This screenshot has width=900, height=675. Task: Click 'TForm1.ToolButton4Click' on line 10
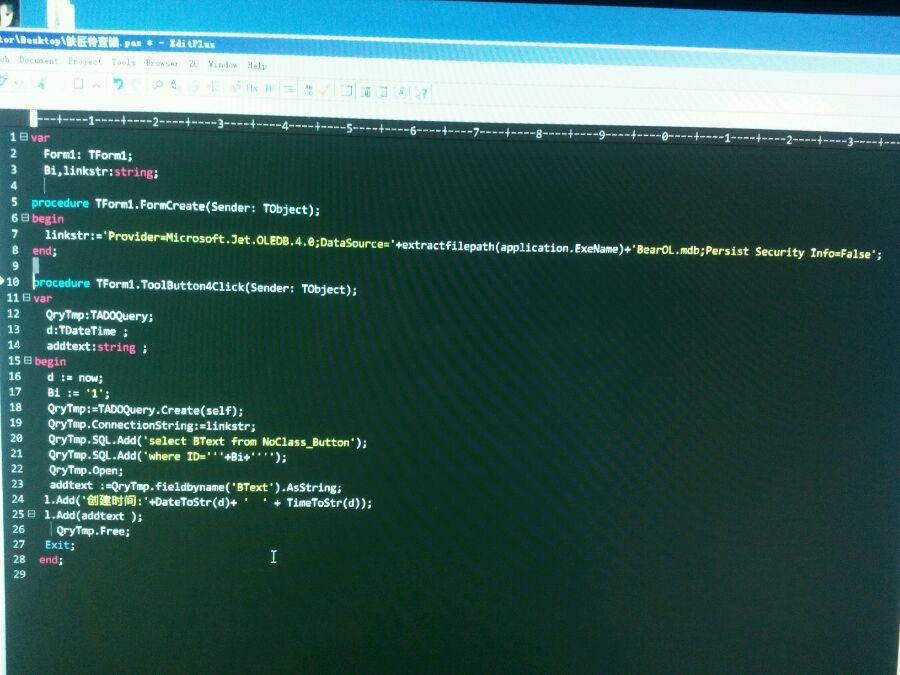[x=171, y=285]
